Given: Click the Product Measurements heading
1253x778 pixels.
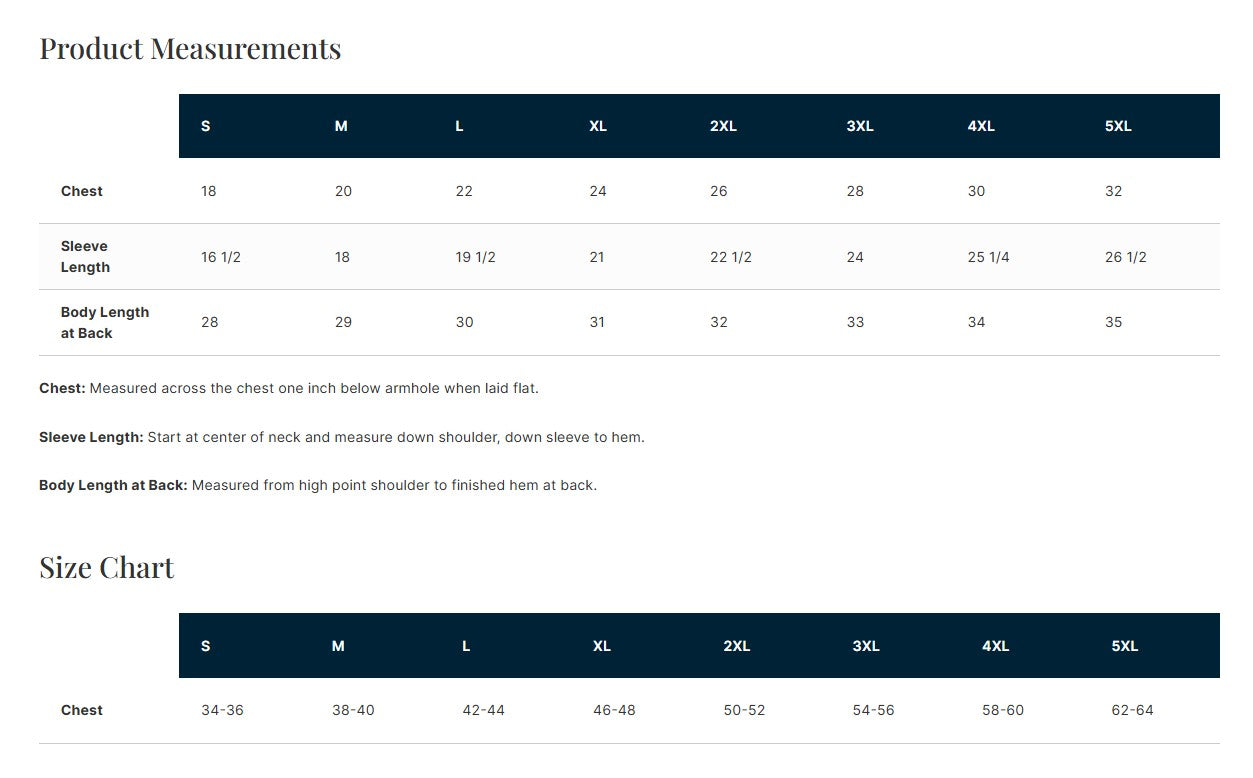Looking at the screenshot, I should coord(190,48).
